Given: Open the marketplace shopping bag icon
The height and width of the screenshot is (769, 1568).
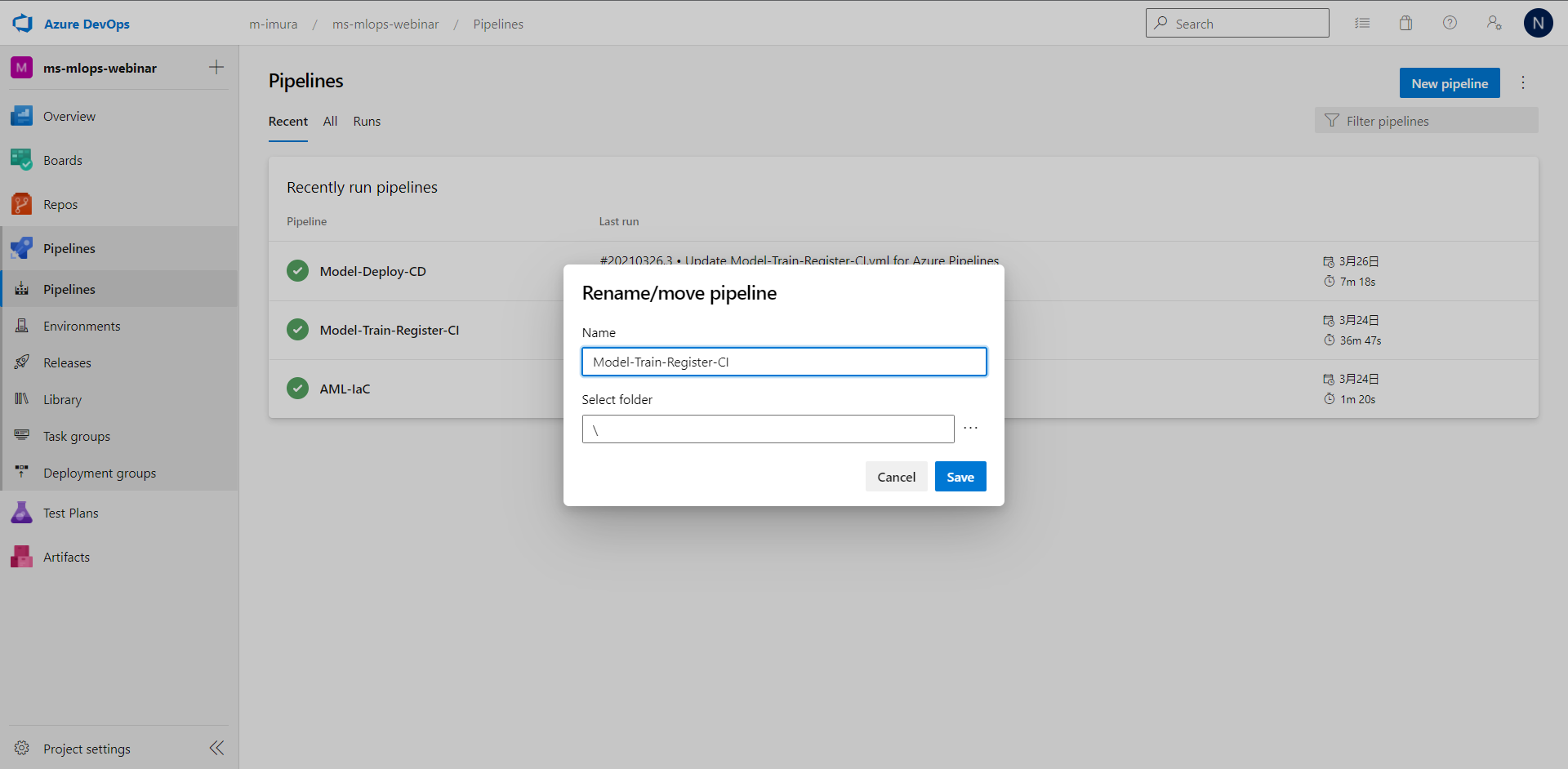Looking at the screenshot, I should [x=1405, y=24].
